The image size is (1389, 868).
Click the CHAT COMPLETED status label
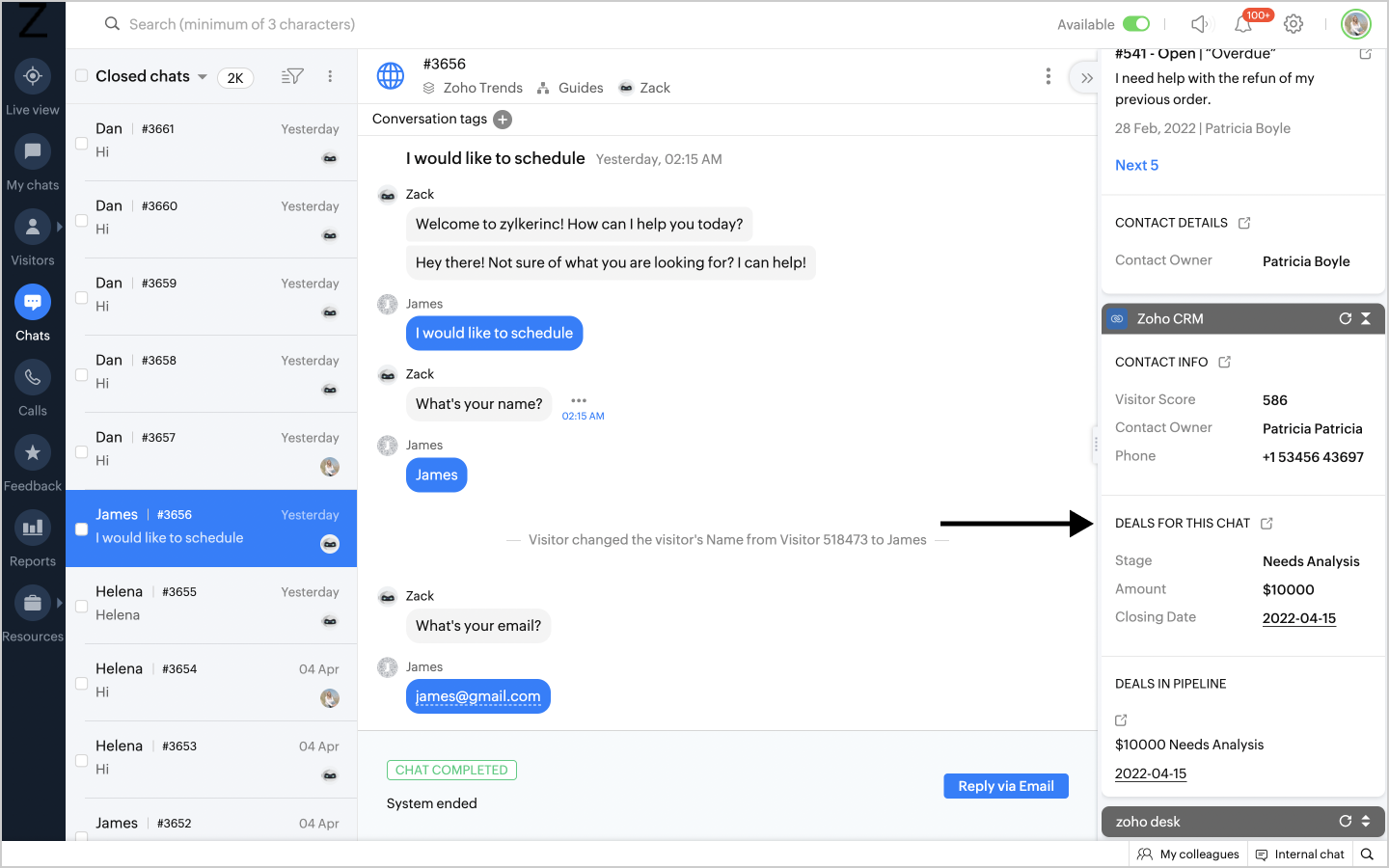pyautogui.click(x=451, y=770)
